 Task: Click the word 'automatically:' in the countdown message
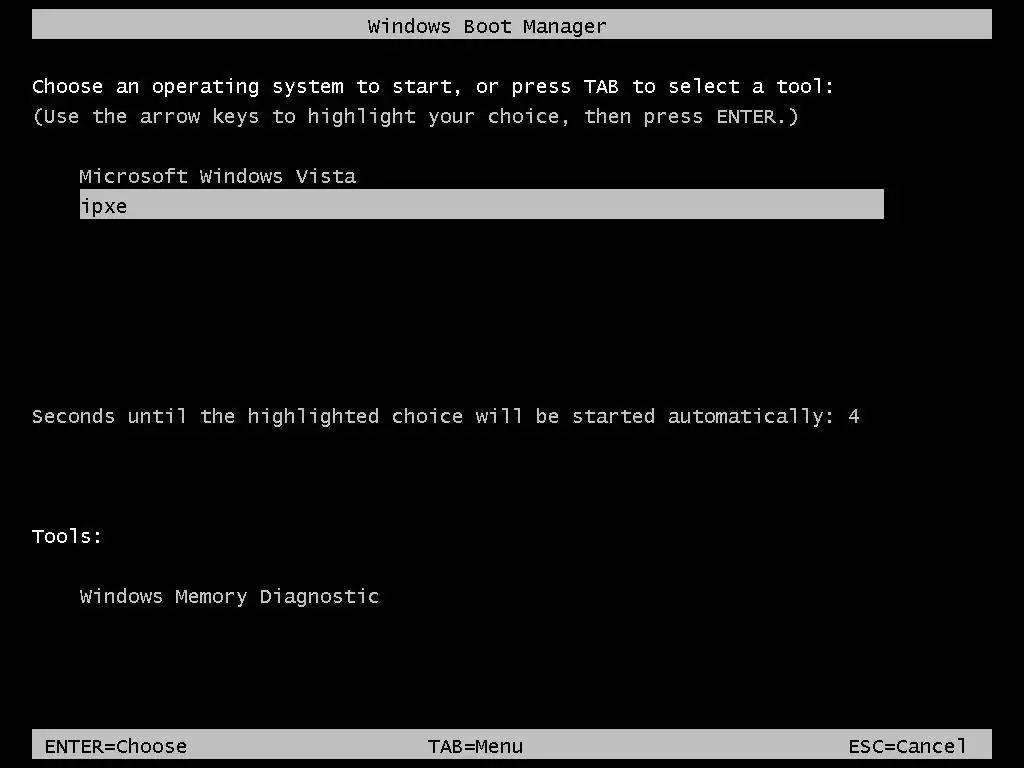[750, 417]
